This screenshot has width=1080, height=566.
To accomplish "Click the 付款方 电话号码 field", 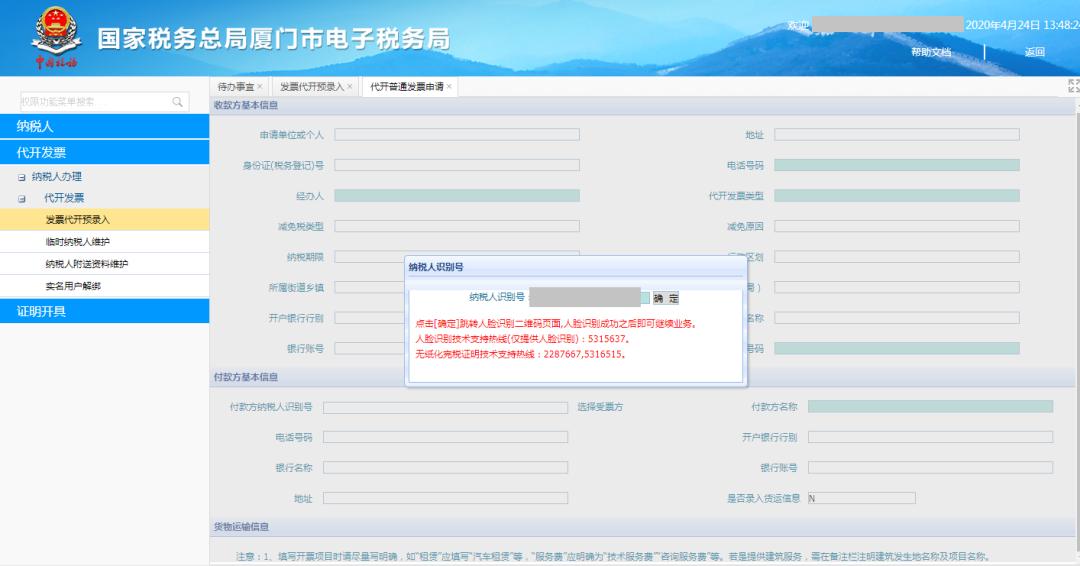I will click(x=446, y=437).
